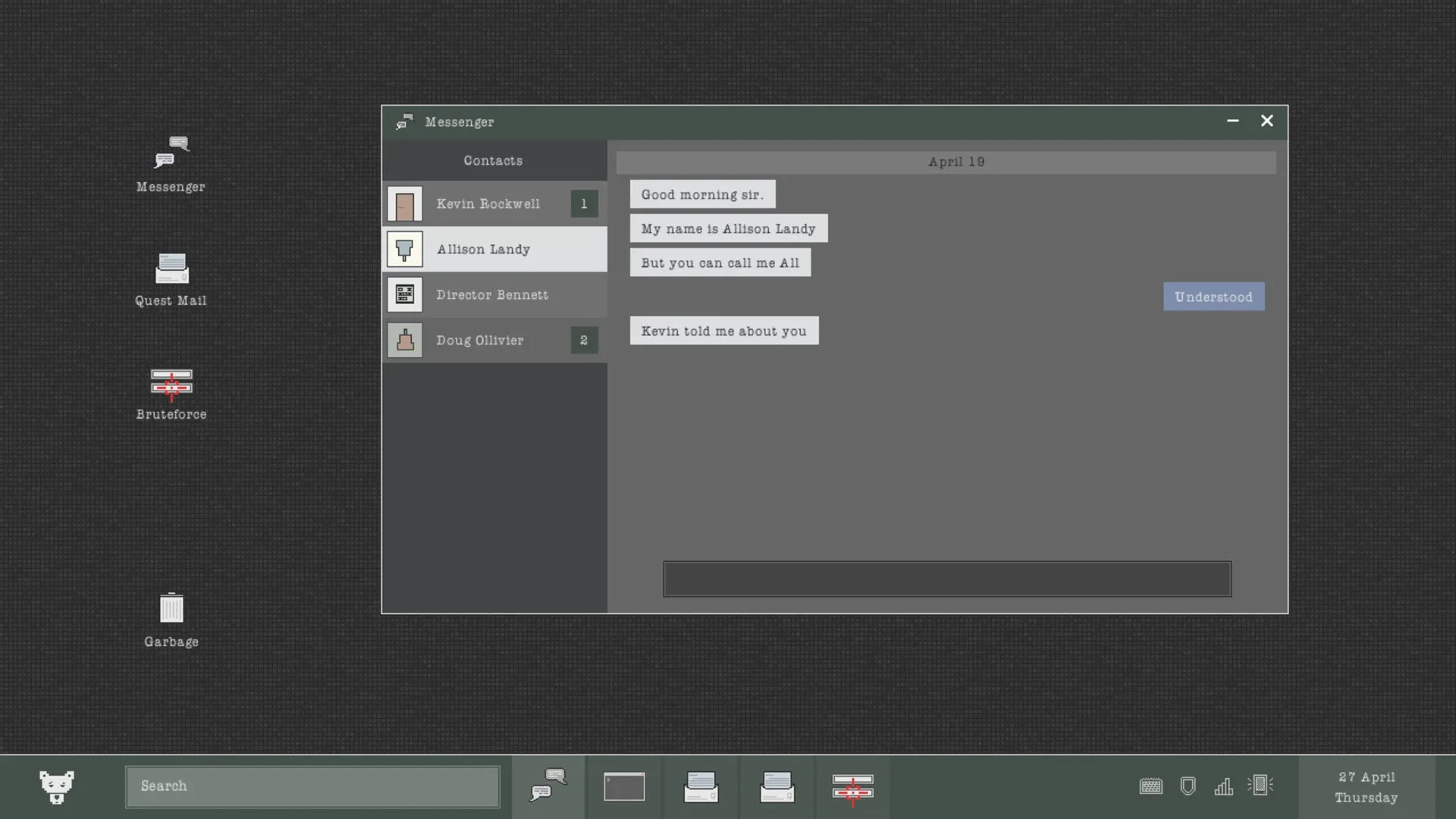Click the message input box
1456x819 pixels.
coord(946,579)
